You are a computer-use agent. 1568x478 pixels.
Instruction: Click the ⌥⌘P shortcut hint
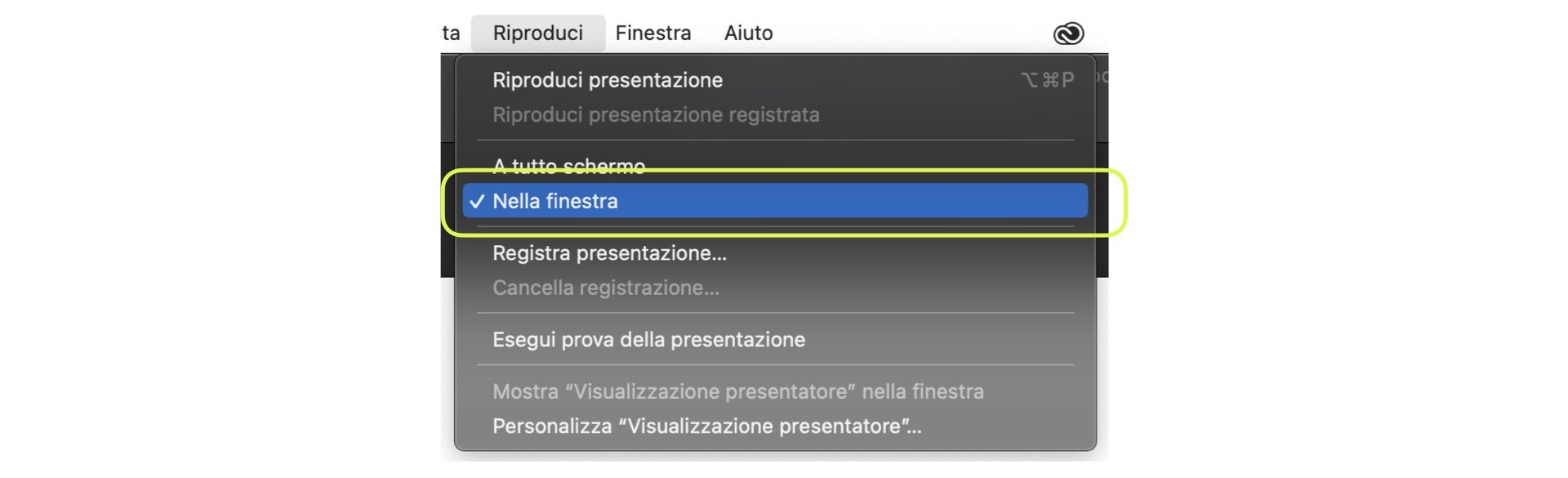pos(1047,80)
